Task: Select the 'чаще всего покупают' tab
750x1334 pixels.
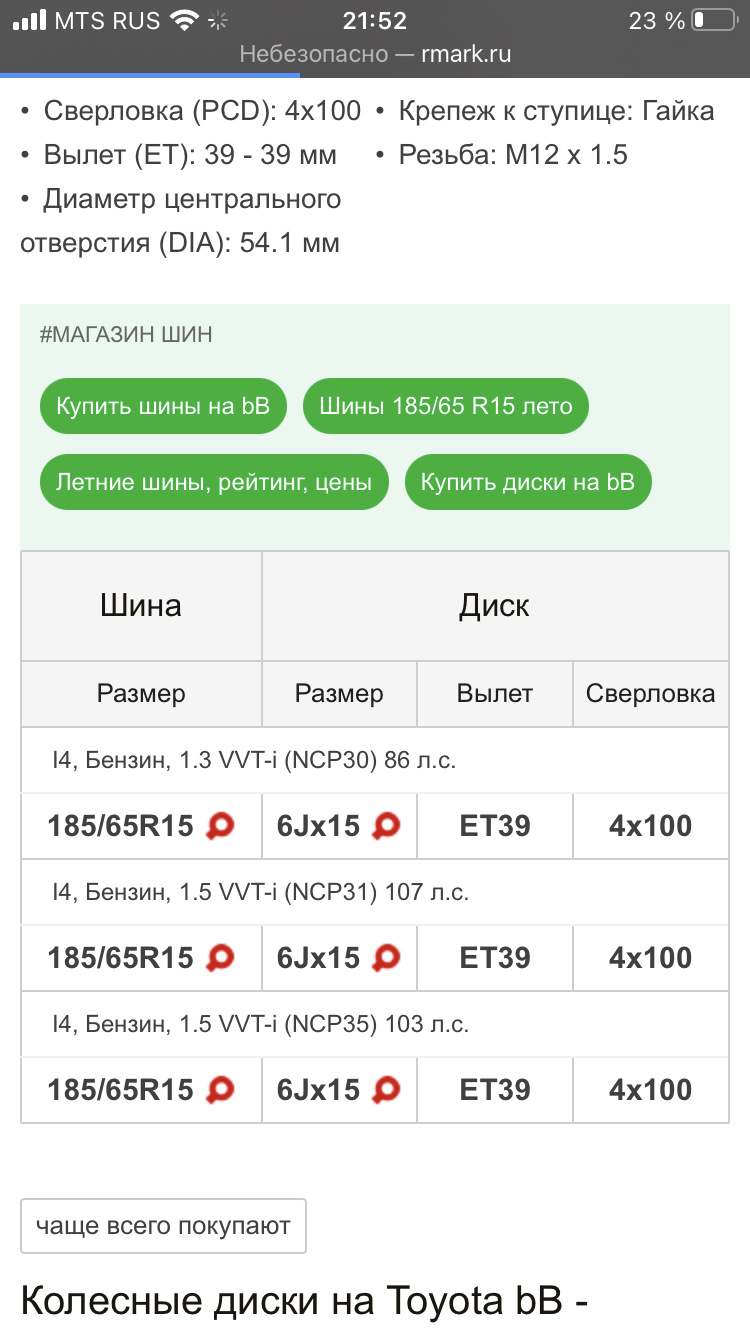Action: tap(163, 1226)
